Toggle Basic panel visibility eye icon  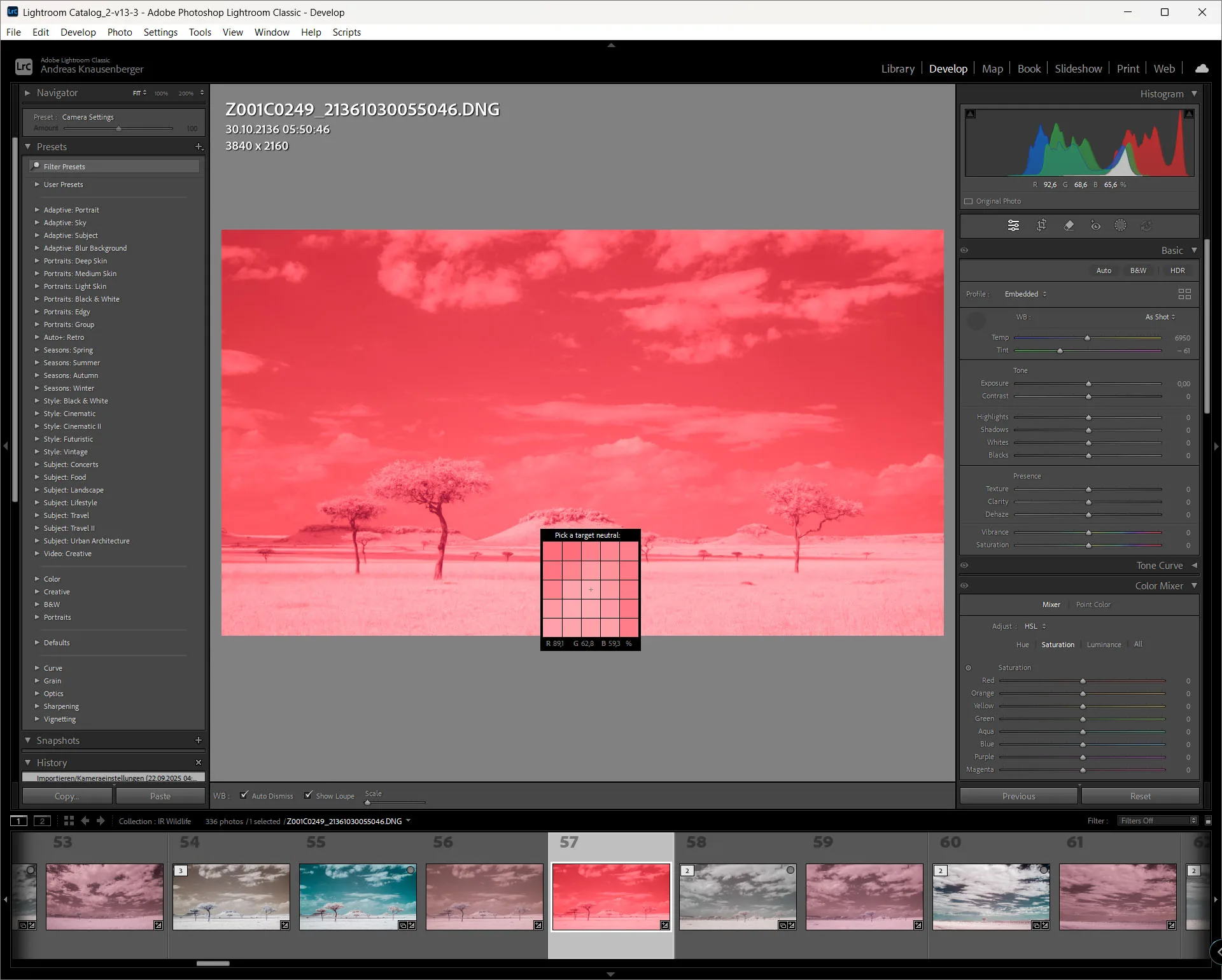pos(964,251)
